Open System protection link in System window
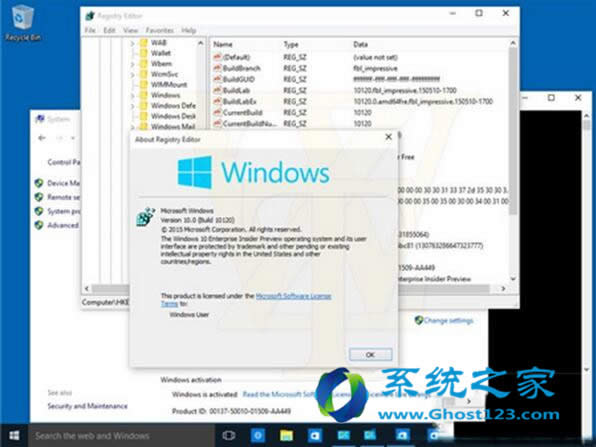Screen dimensions: 596x447 [63, 211]
